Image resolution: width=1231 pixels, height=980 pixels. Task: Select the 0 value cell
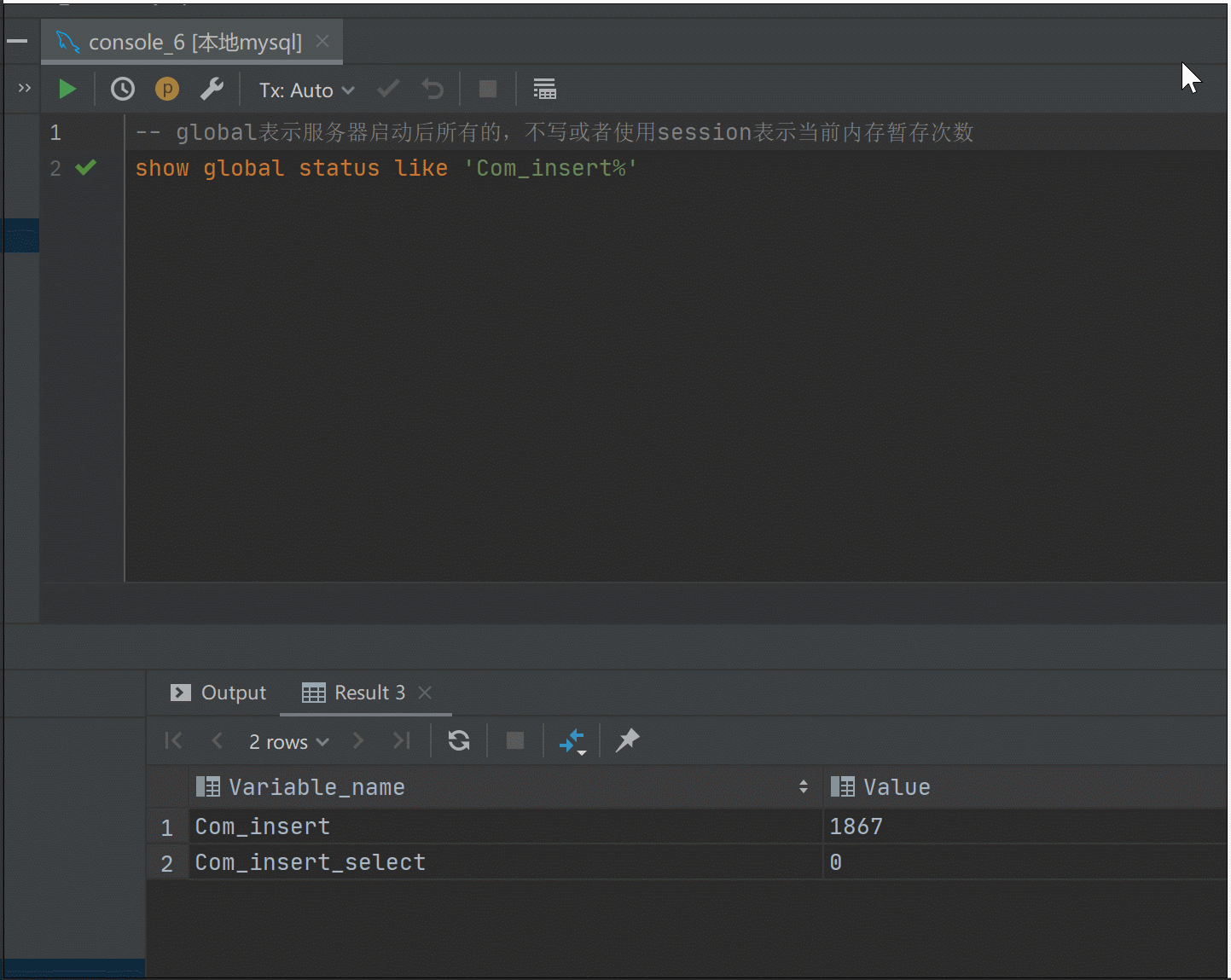(1025, 862)
